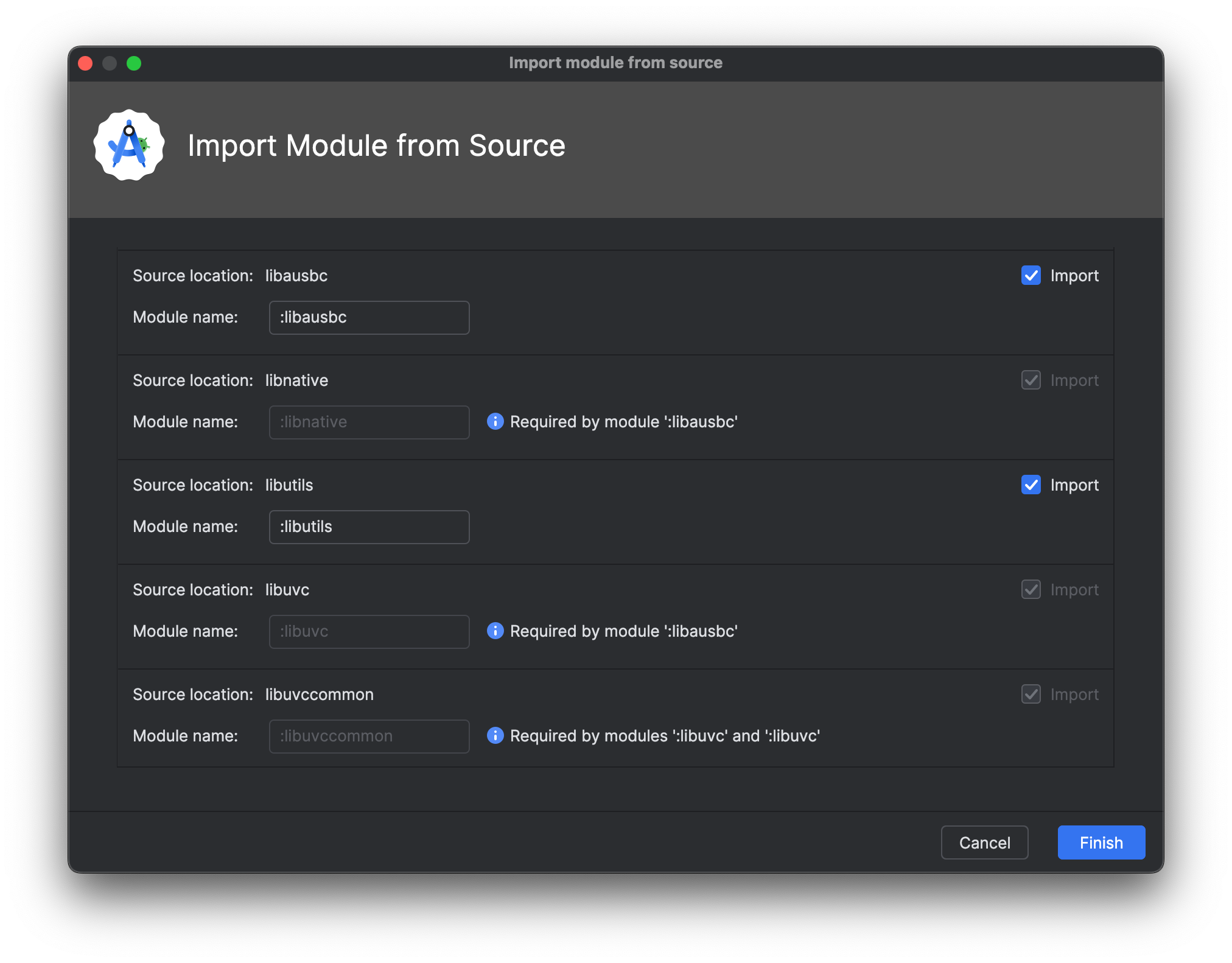Viewport: 1232px width, 963px height.
Task: Uncheck the Import checkbox for libutils
Action: (1031, 485)
